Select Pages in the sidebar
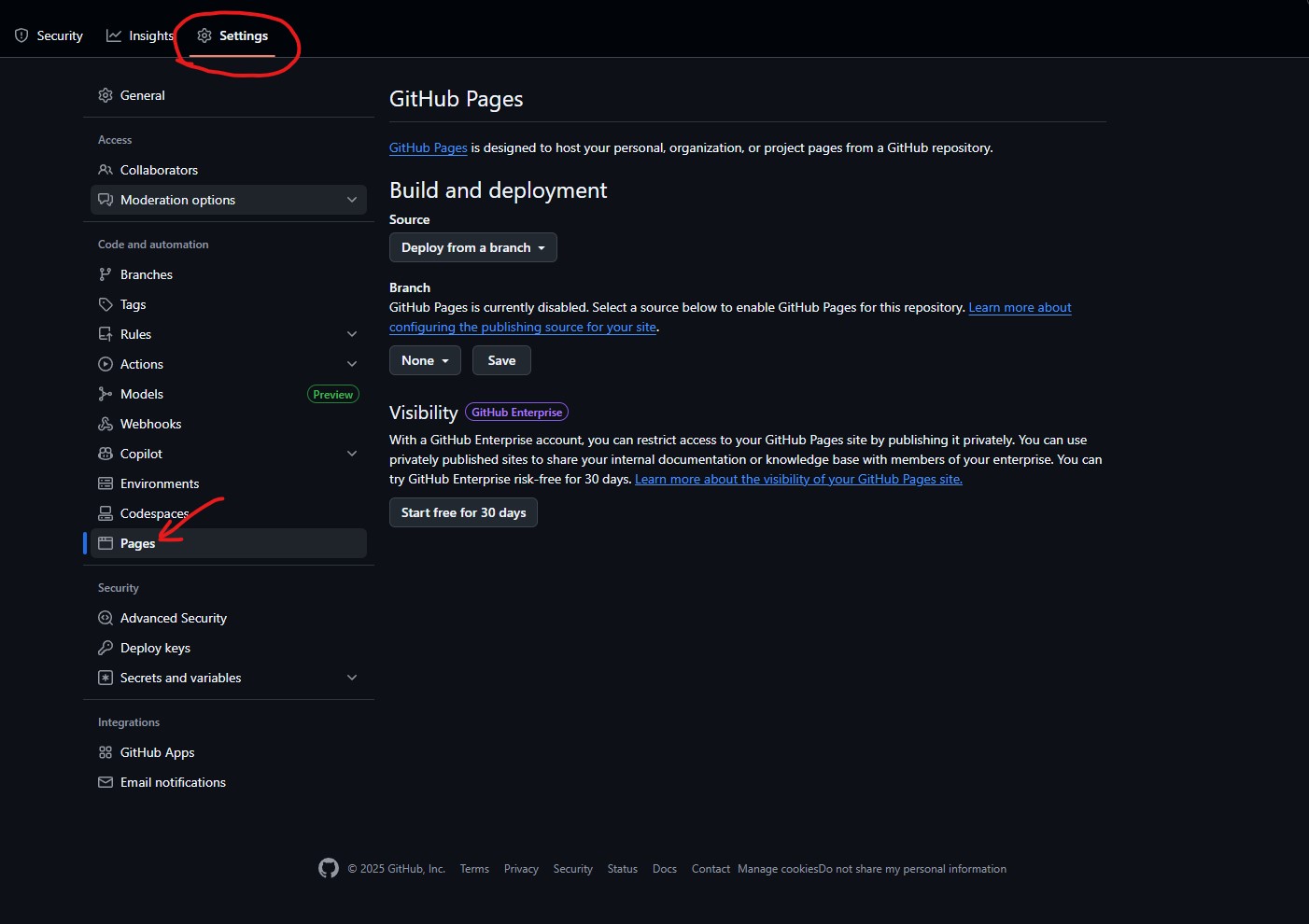This screenshot has height=924, width=1309. [229, 543]
